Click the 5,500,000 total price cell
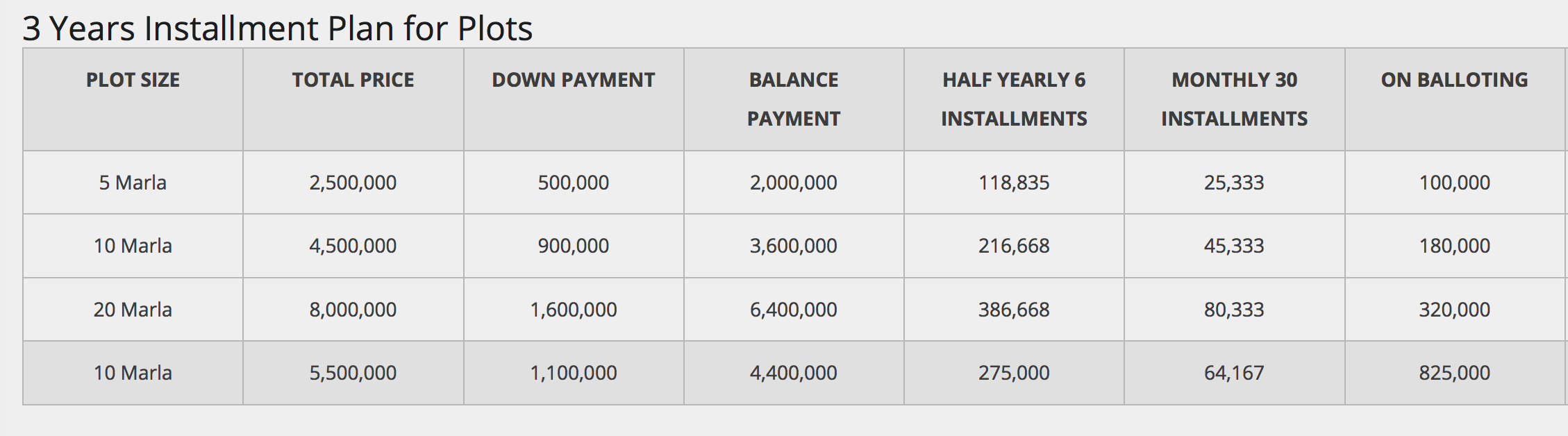Screen dimensions: 1568x436 (x=353, y=373)
